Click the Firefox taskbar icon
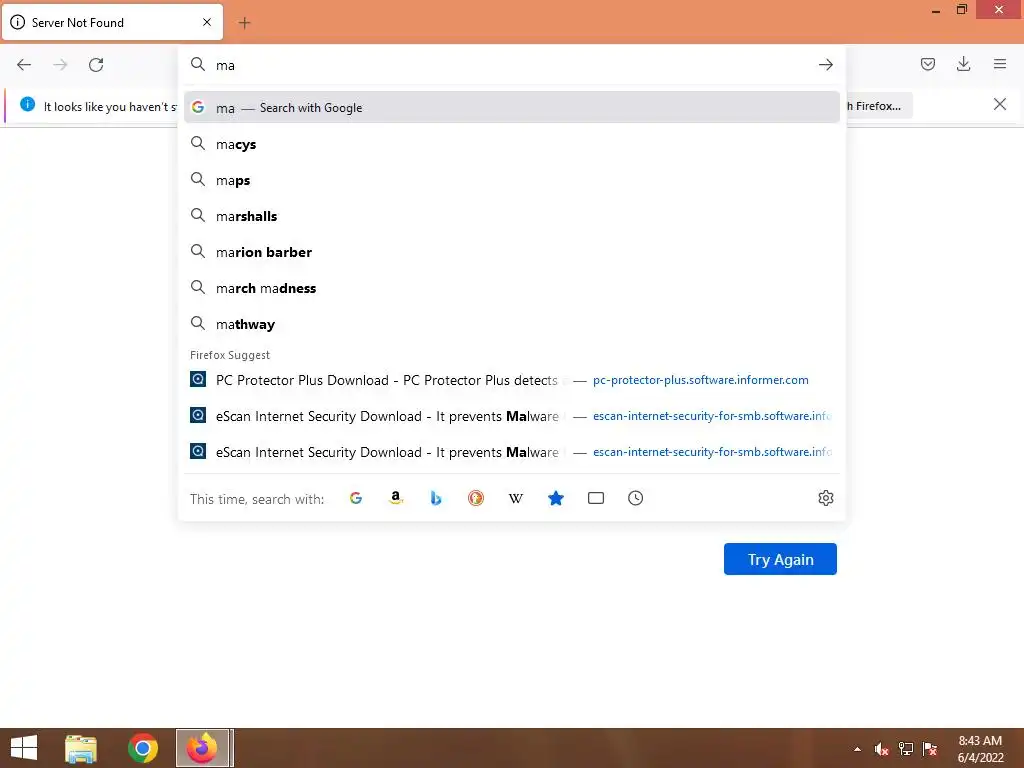 click(x=202, y=748)
